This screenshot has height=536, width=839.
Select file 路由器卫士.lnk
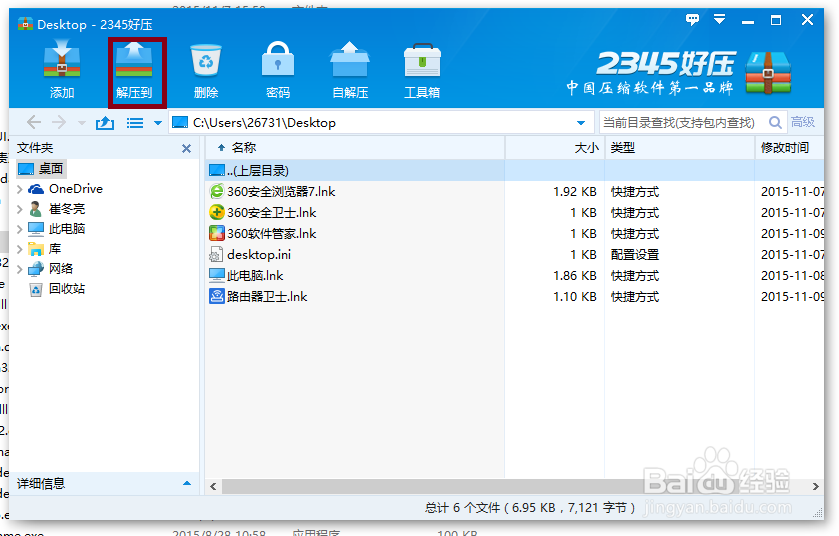267,296
